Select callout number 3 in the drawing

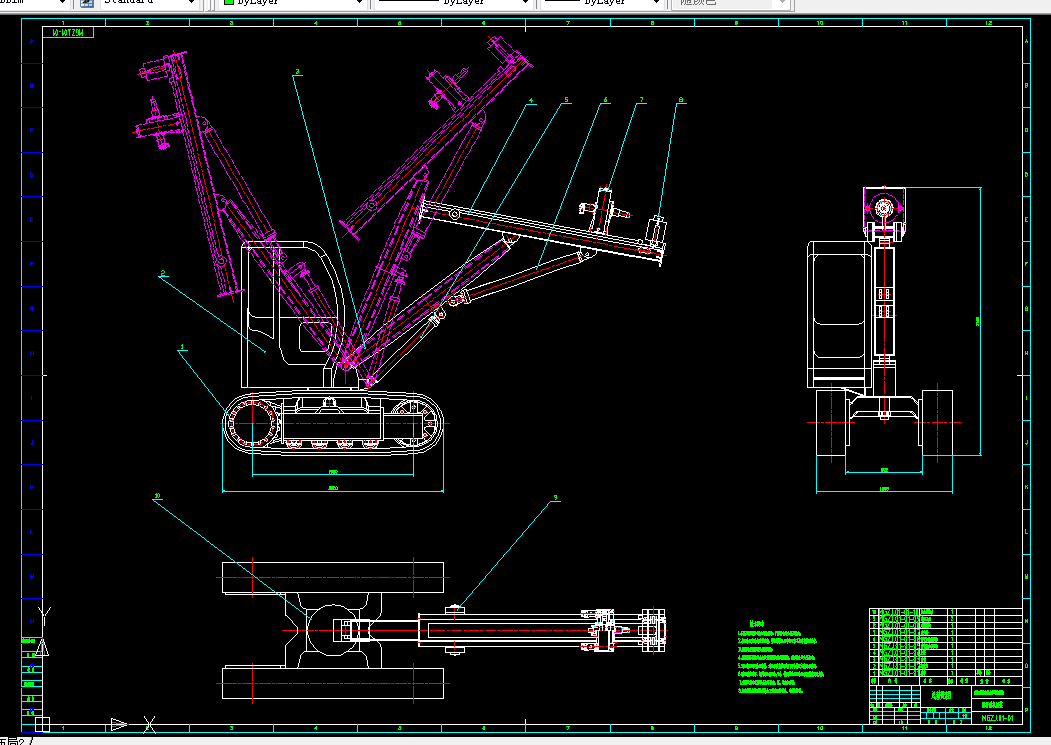pos(298,72)
